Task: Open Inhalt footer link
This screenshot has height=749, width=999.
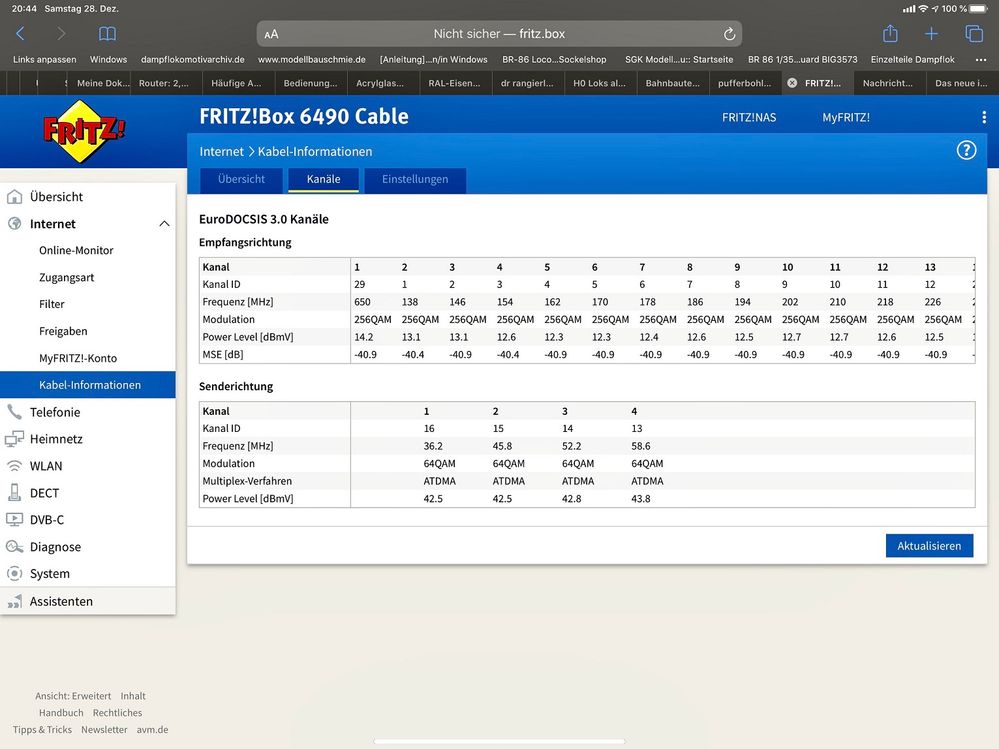Action: [x=133, y=696]
